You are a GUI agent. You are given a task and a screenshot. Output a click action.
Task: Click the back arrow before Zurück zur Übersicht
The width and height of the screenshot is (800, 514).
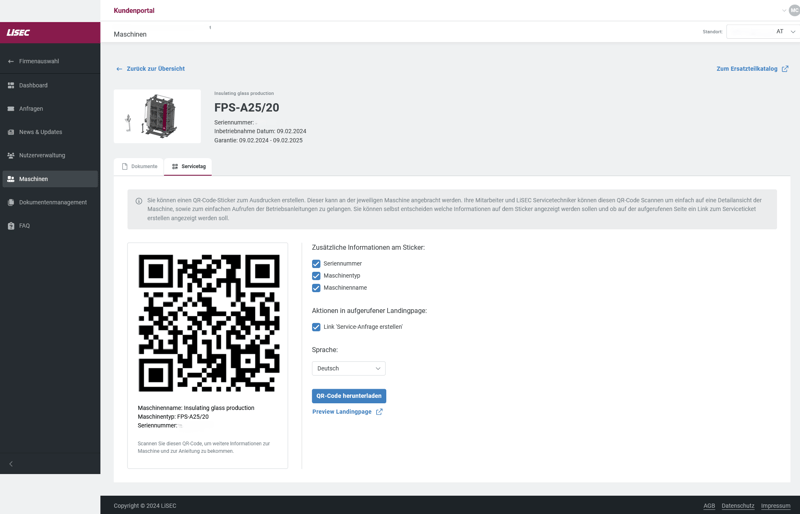click(119, 69)
